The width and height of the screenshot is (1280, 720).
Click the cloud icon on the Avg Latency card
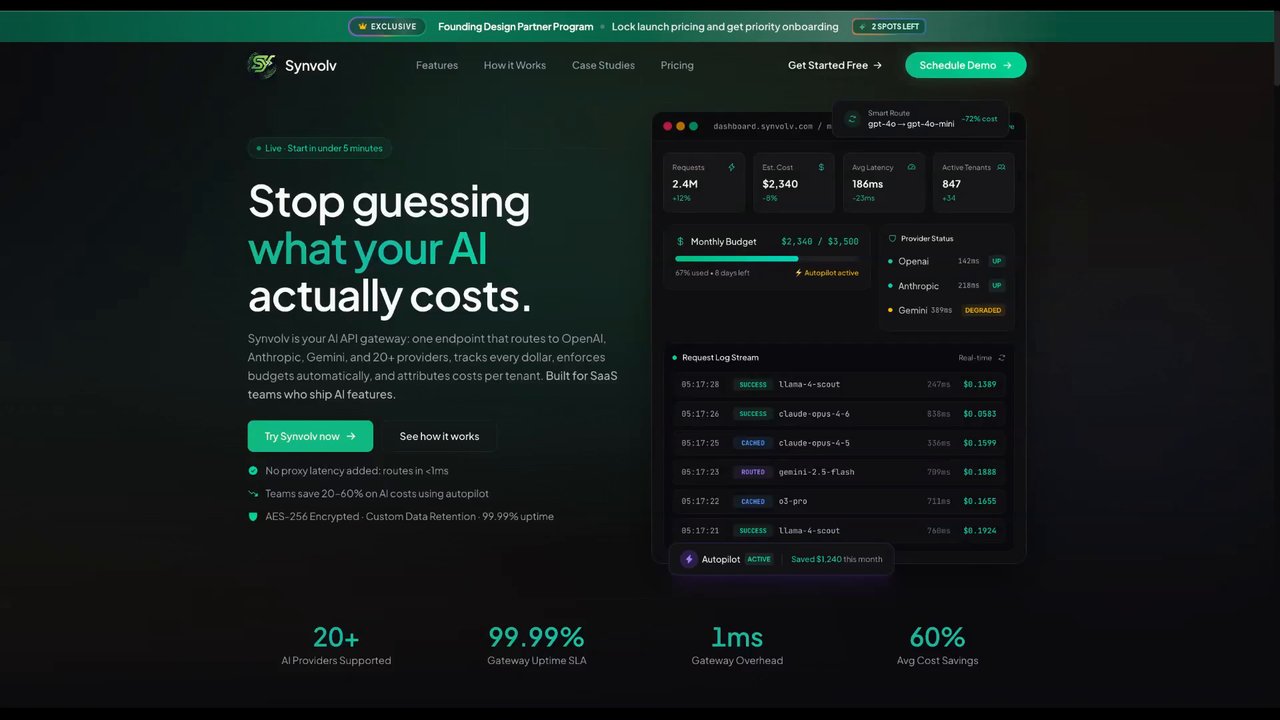911,167
